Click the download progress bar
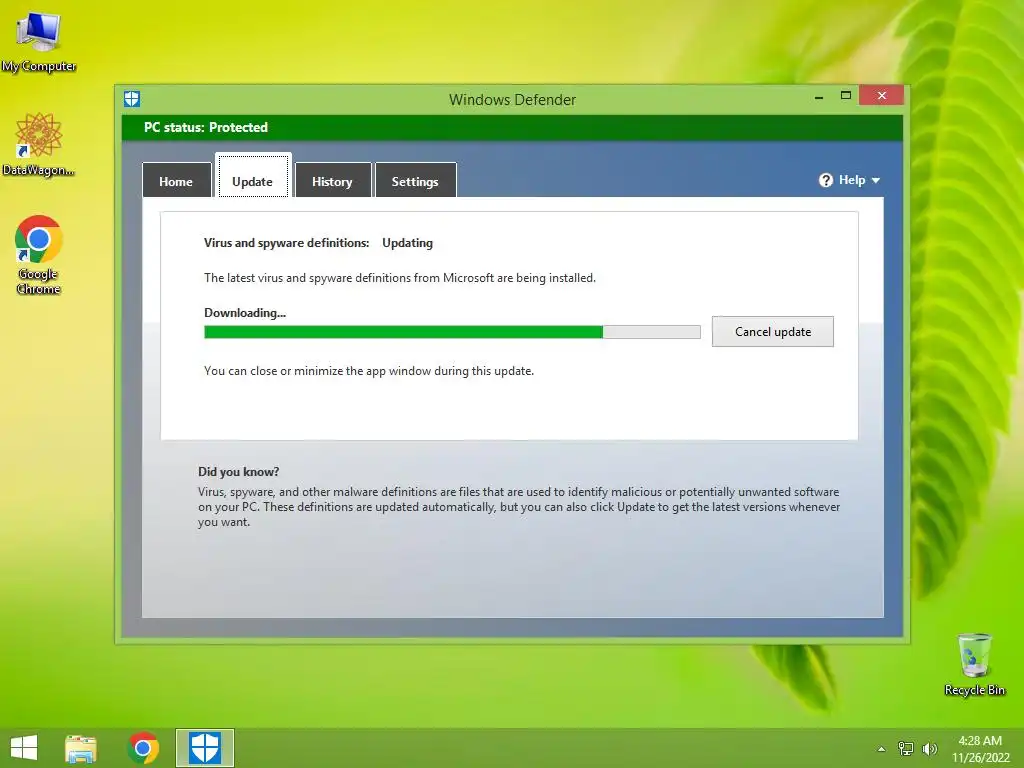The height and width of the screenshot is (768, 1024). [x=452, y=332]
